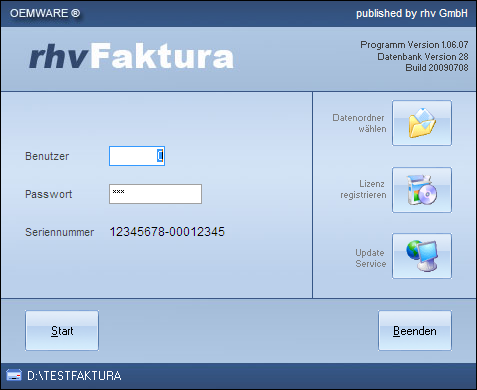Image resolution: width=477 pixels, height=390 pixels.
Task: Click the Lizenz registrieren label text
Action: (363, 189)
